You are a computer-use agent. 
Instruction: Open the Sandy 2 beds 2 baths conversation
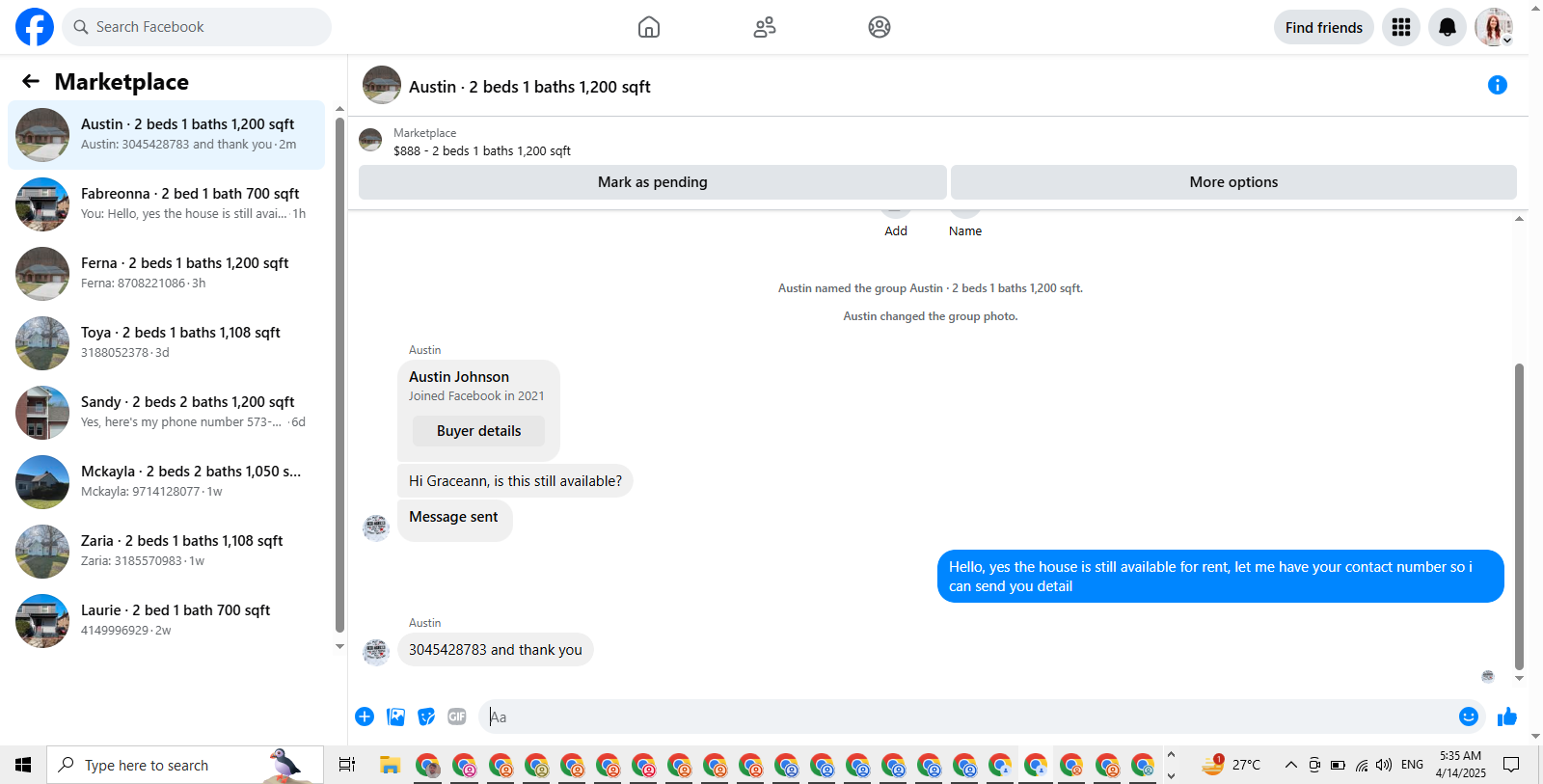click(x=166, y=413)
